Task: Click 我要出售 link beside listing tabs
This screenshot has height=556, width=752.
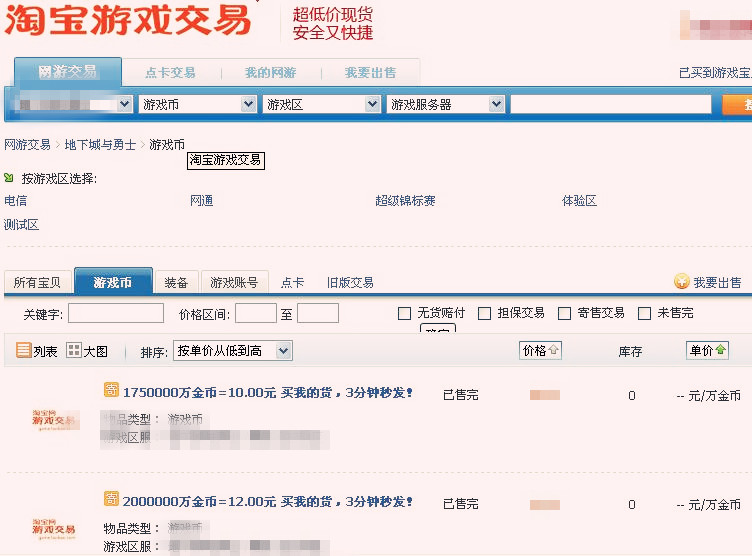Action: point(717,283)
